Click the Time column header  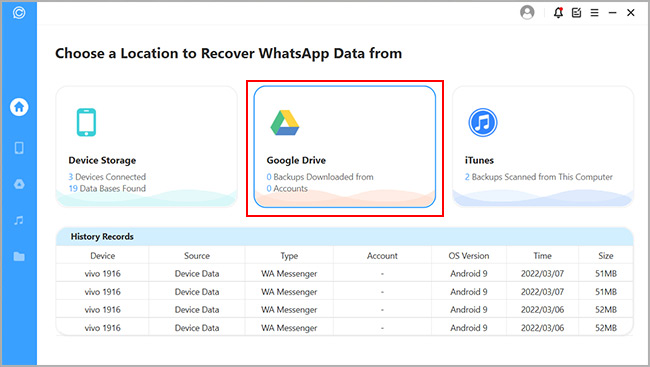pyautogui.click(x=542, y=255)
